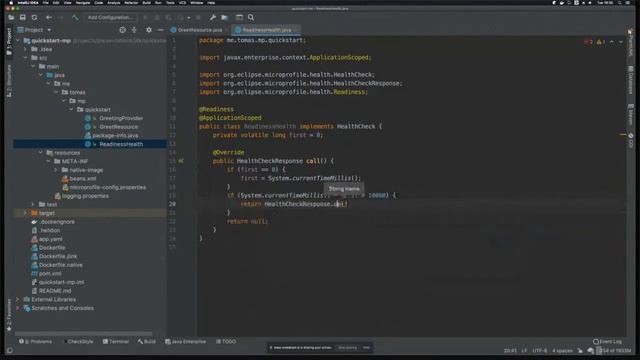Viewport: 640px width, 360px height.
Task: Click the implementation gutter icon beside call()
Action: [181, 161]
